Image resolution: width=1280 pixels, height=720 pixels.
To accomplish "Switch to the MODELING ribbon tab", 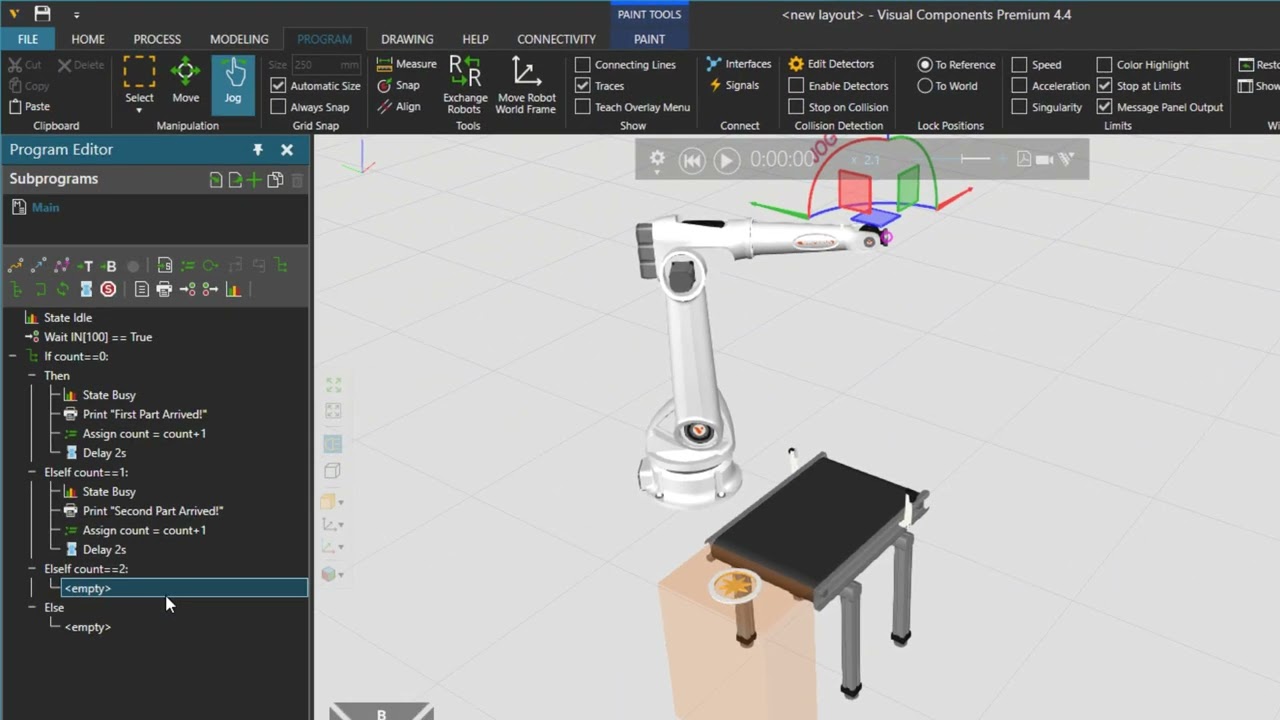I will [x=239, y=39].
